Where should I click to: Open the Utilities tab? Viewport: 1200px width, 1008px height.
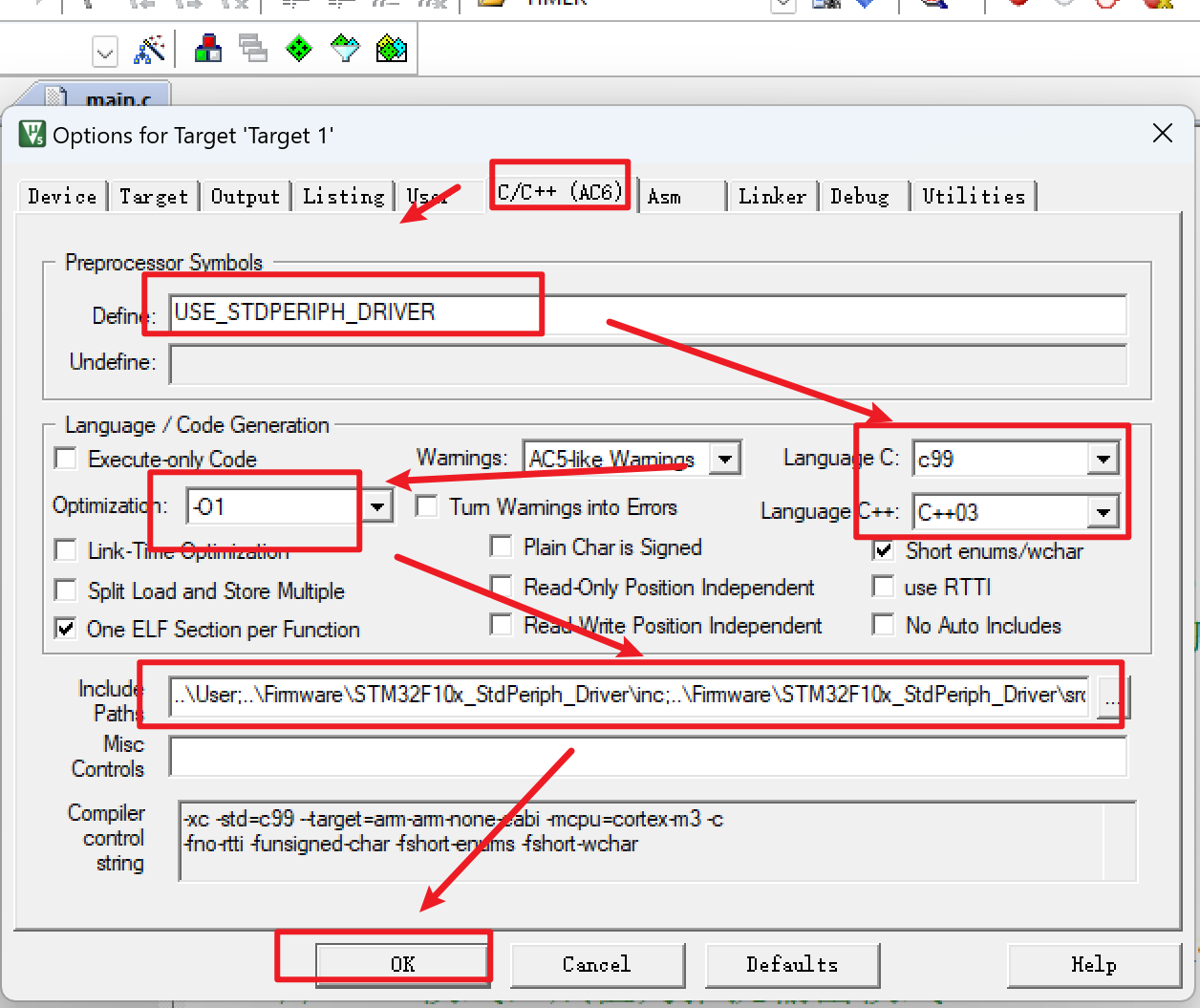tap(974, 196)
